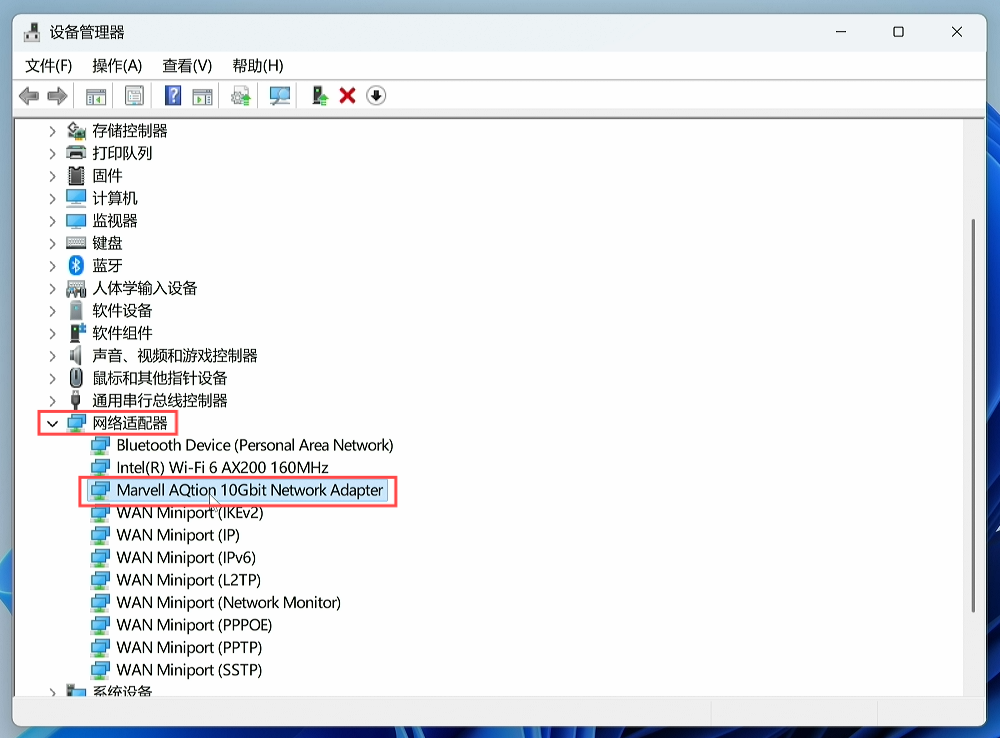Select Marvell AQtion 10Gbit Network Adapter
The height and width of the screenshot is (738, 1000).
[249, 490]
